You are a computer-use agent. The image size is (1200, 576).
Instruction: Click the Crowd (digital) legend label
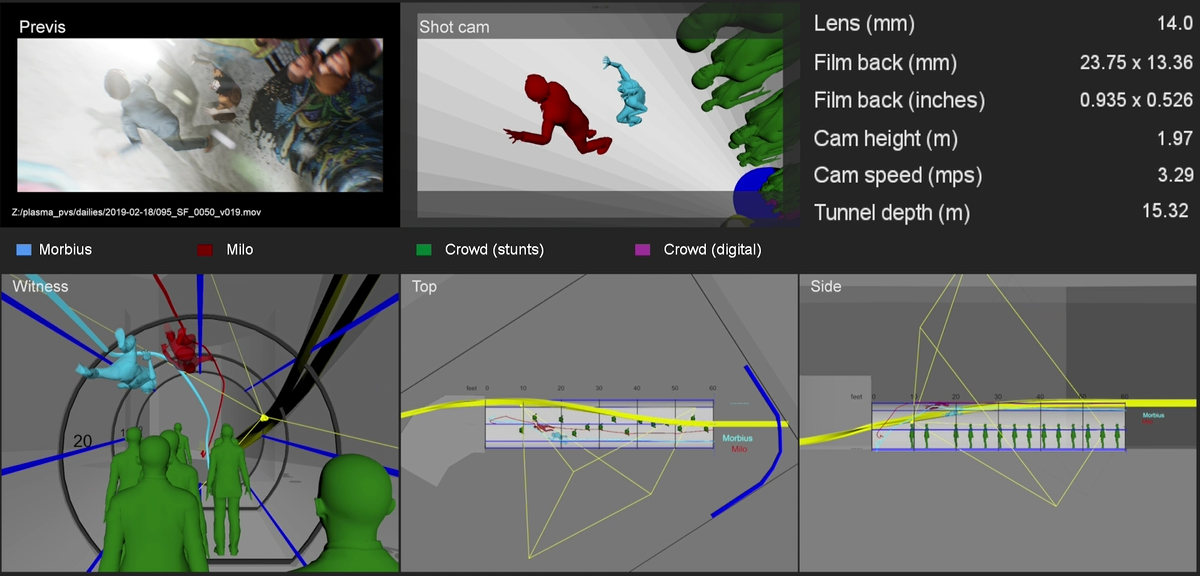pos(712,250)
